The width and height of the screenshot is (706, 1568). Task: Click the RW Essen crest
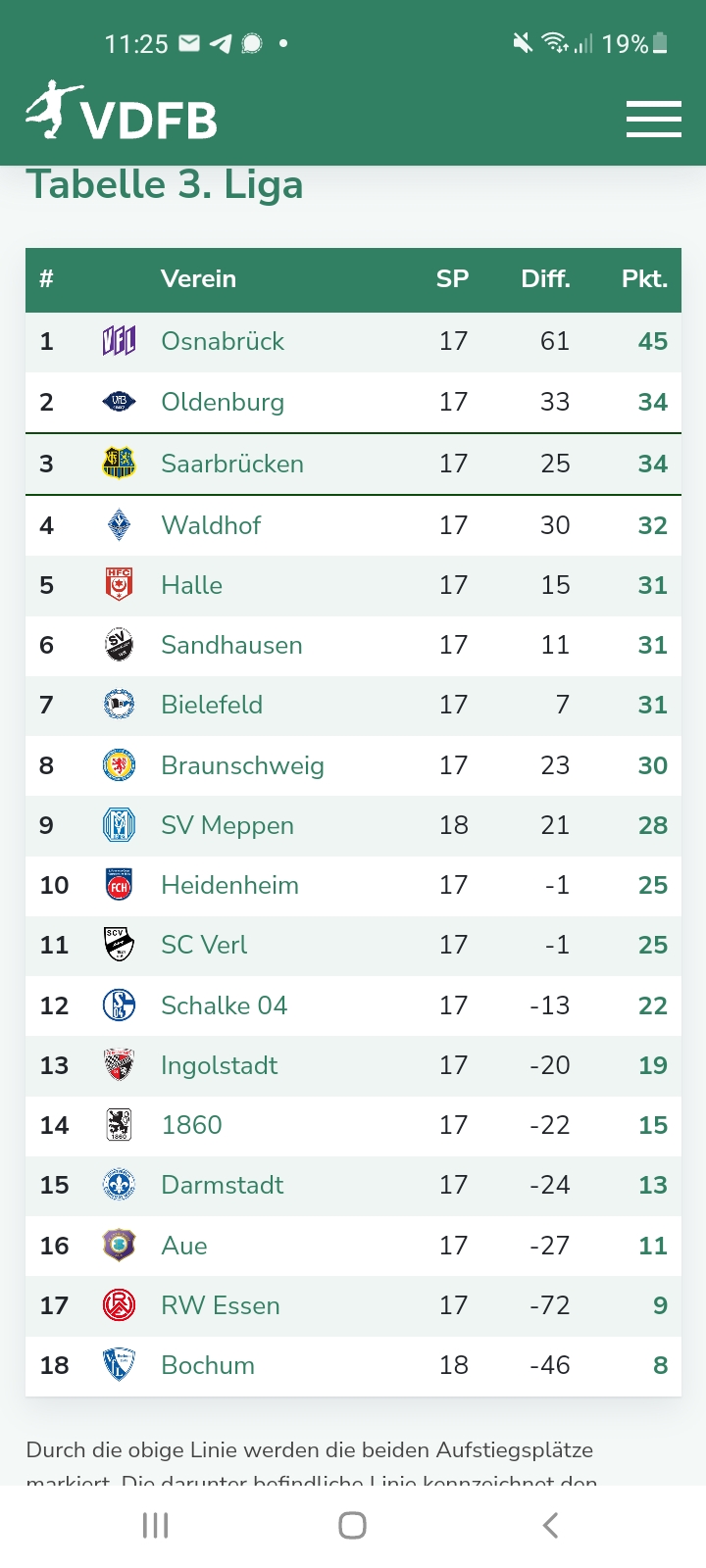click(119, 1305)
